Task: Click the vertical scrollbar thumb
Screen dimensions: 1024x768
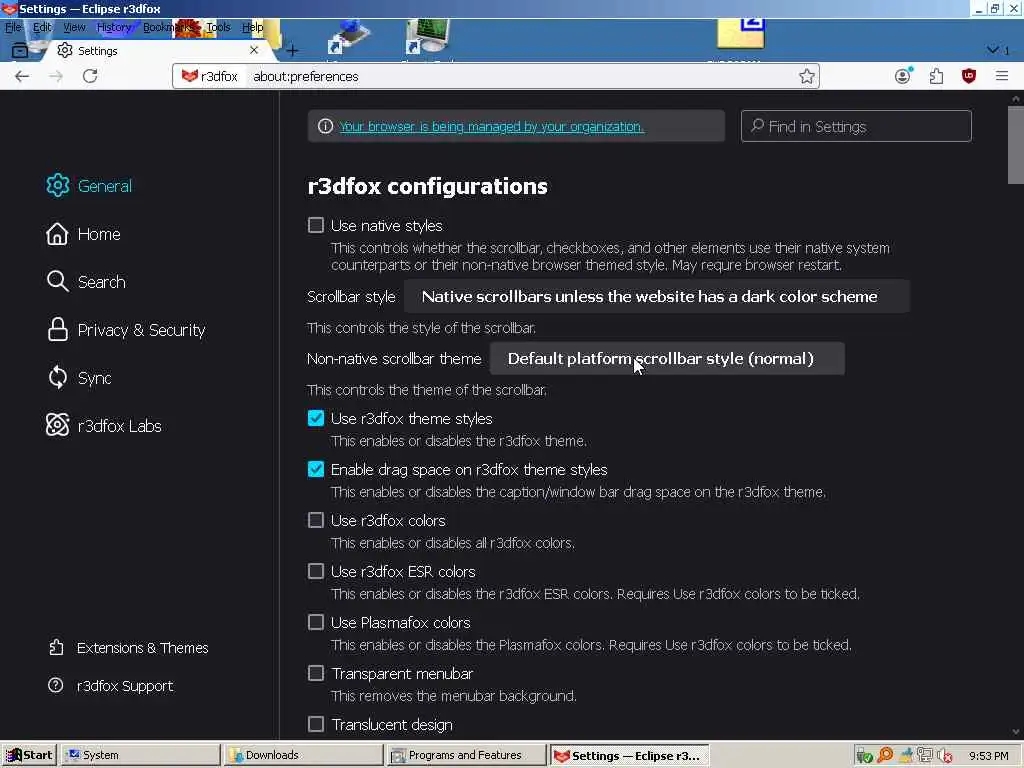Action: pos(1016,145)
